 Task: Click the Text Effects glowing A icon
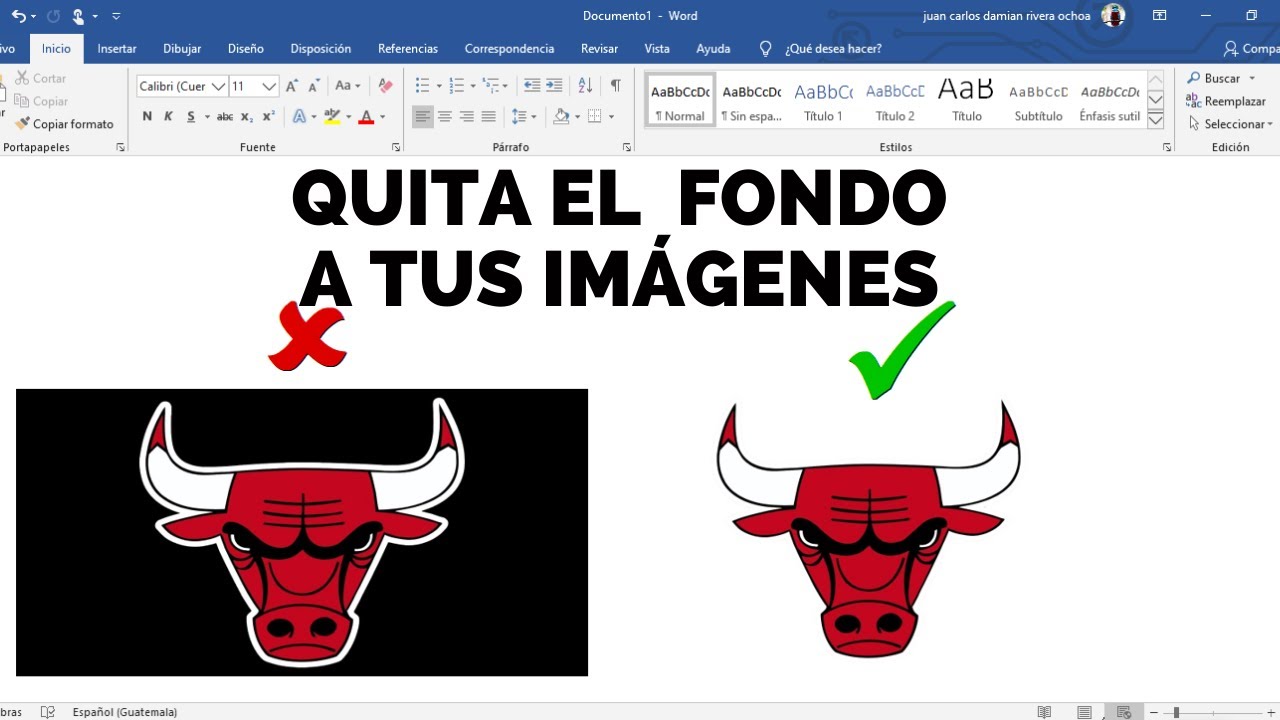pyautogui.click(x=299, y=117)
